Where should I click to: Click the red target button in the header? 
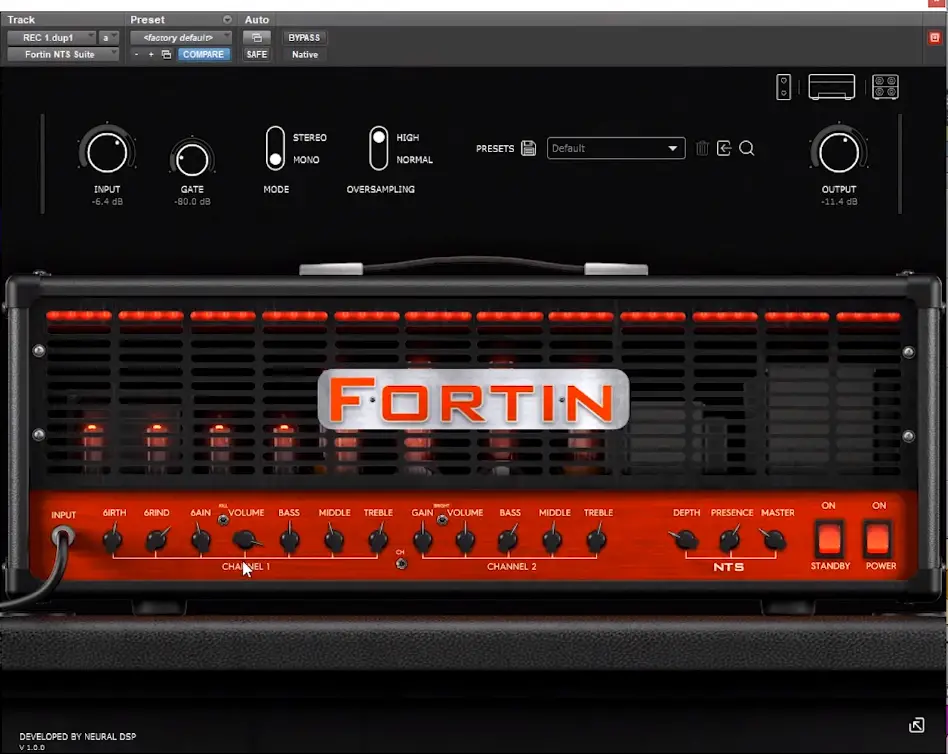(934, 37)
